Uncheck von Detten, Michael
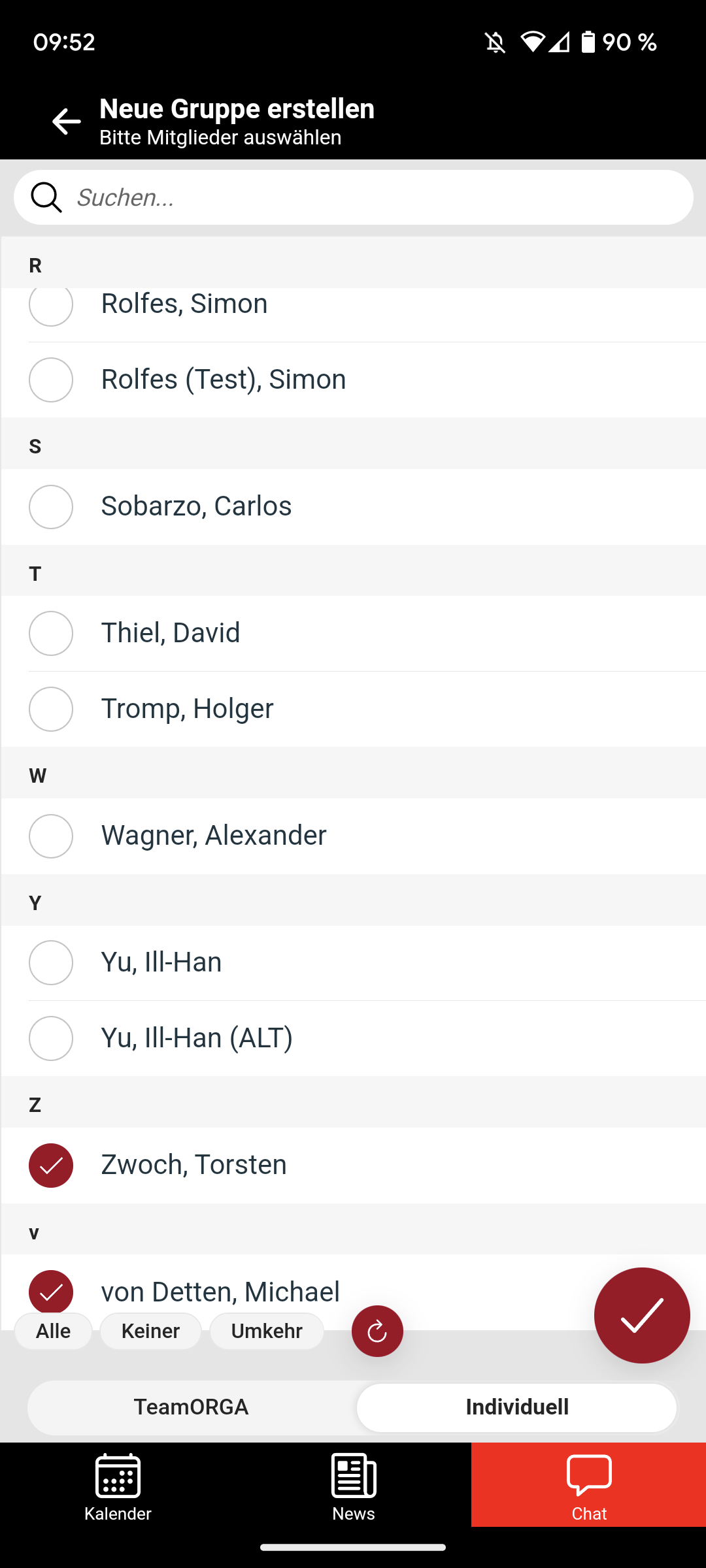The image size is (706, 1568). (x=51, y=1291)
